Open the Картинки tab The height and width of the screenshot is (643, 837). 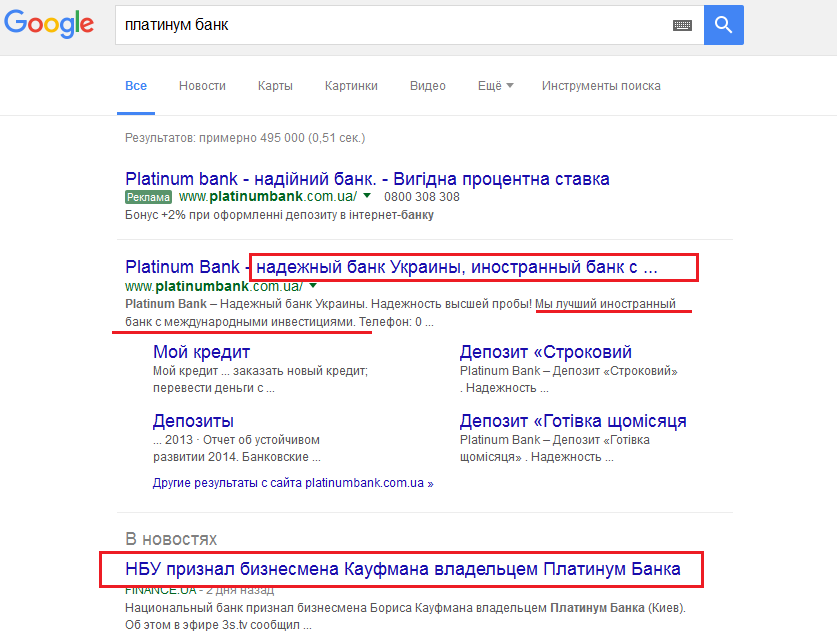[351, 86]
